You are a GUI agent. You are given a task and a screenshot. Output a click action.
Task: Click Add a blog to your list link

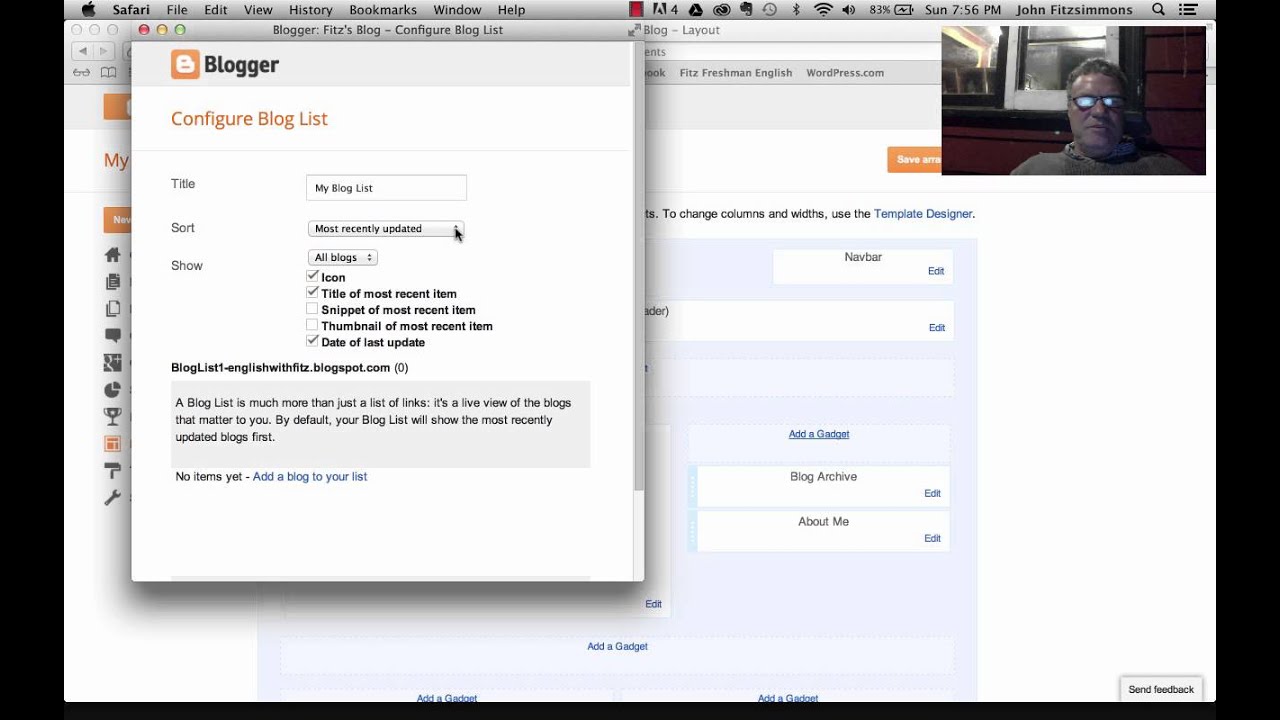tap(310, 477)
